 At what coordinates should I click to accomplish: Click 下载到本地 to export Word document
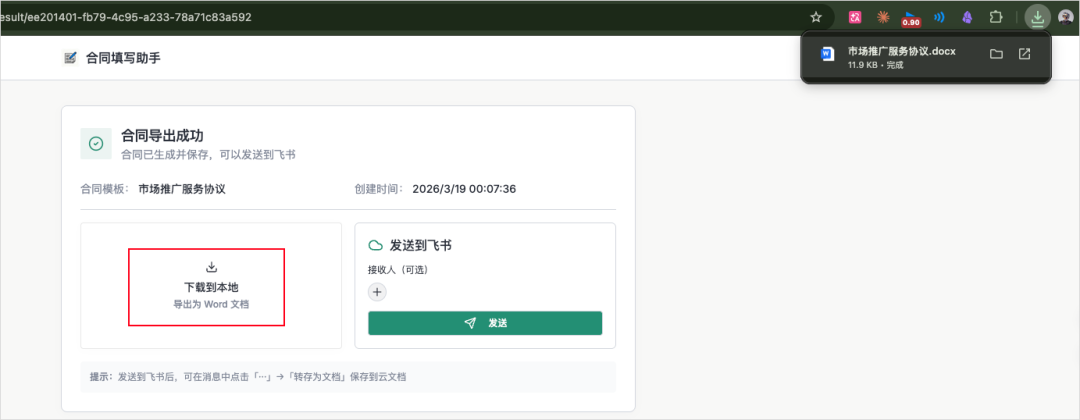[x=210, y=287]
